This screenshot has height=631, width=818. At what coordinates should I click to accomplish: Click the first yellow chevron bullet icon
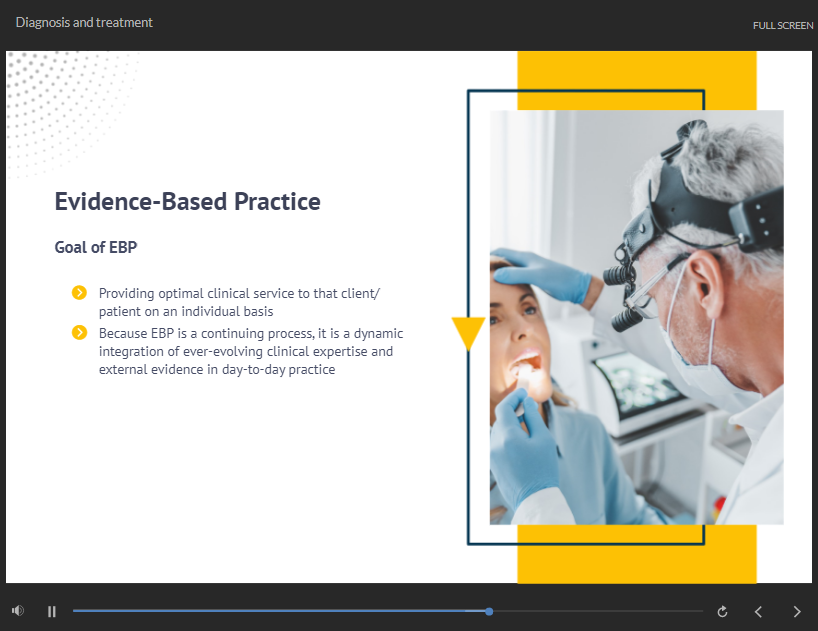[79, 293]
